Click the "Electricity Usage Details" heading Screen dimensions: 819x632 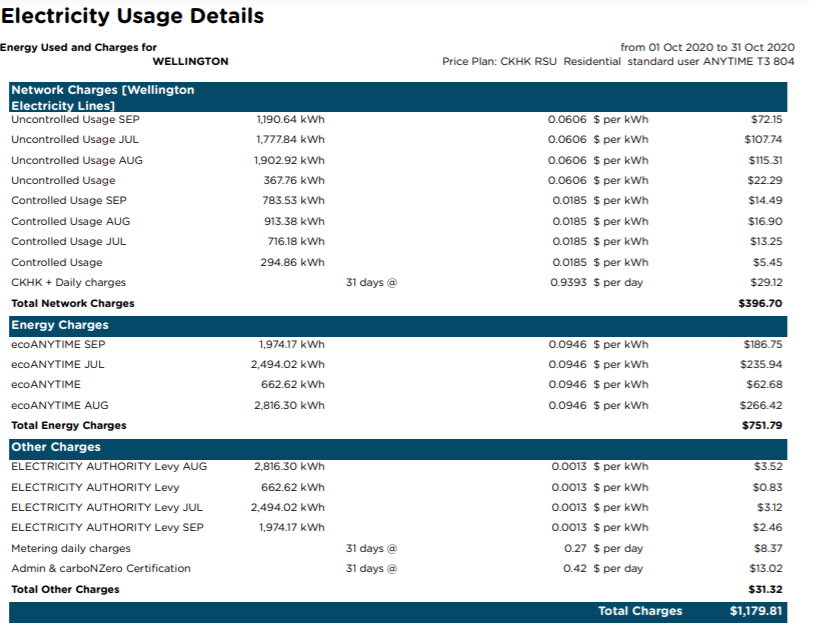coord(133,16)
